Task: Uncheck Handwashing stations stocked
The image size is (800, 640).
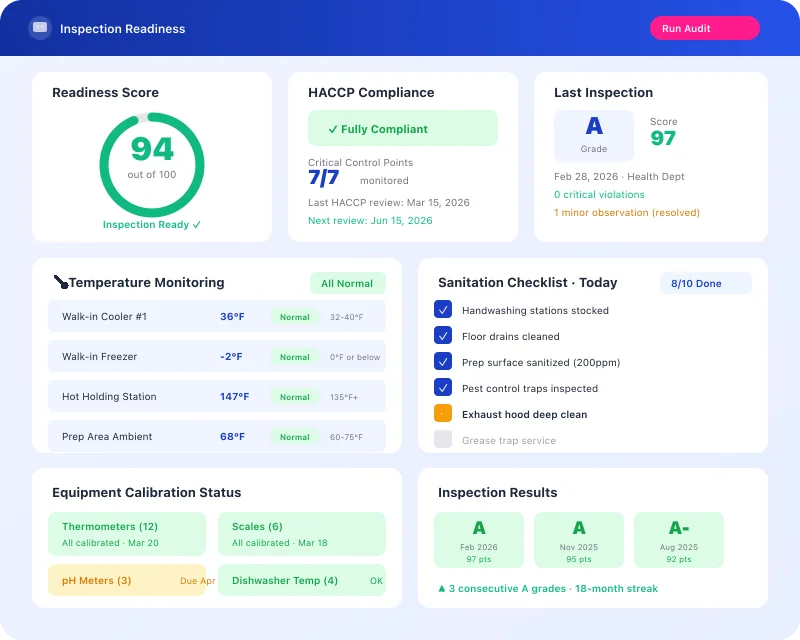Action: click(444, 310)
